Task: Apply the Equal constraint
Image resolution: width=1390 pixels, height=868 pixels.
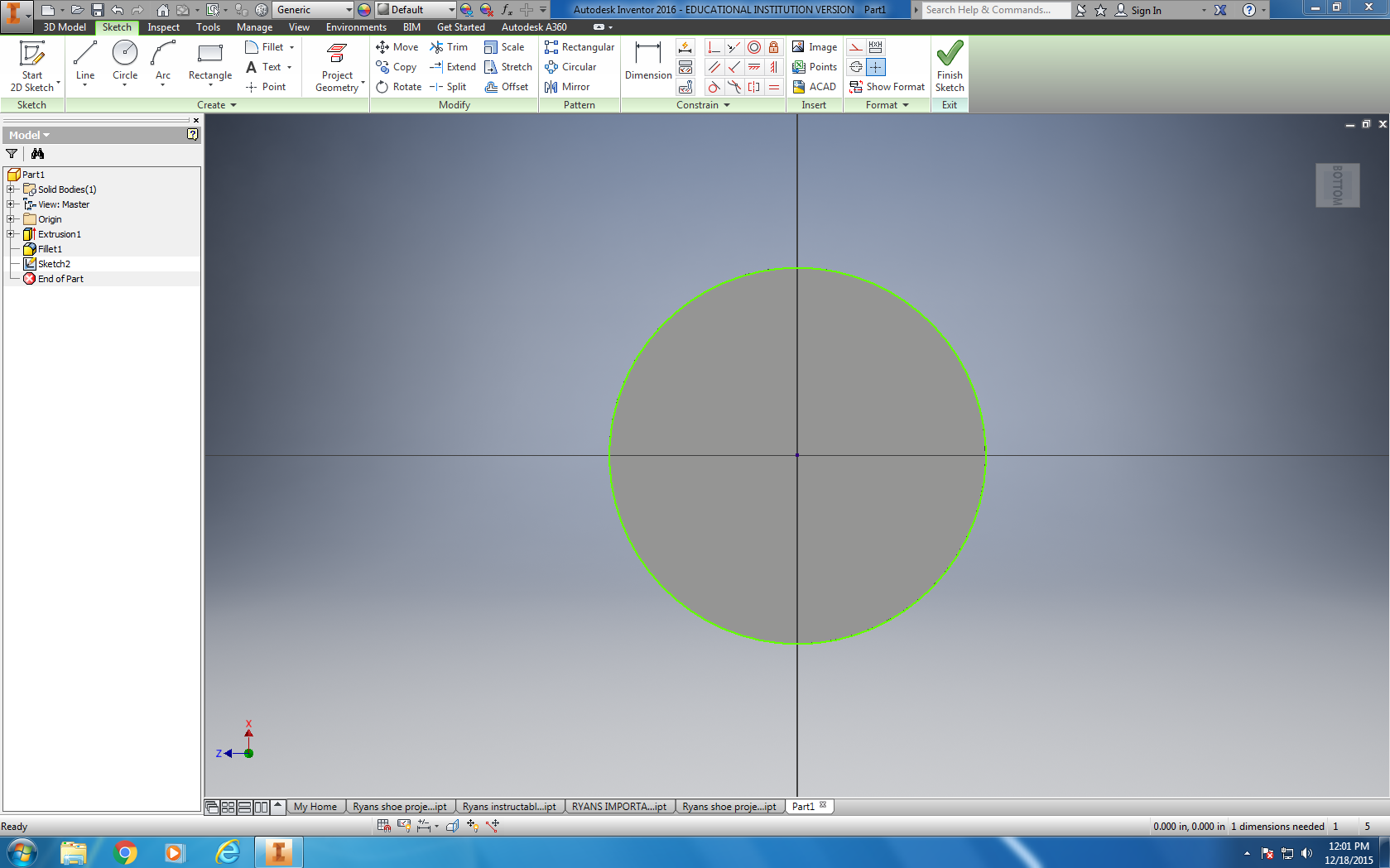Action: pyautogui.click(x=773, y=87)
